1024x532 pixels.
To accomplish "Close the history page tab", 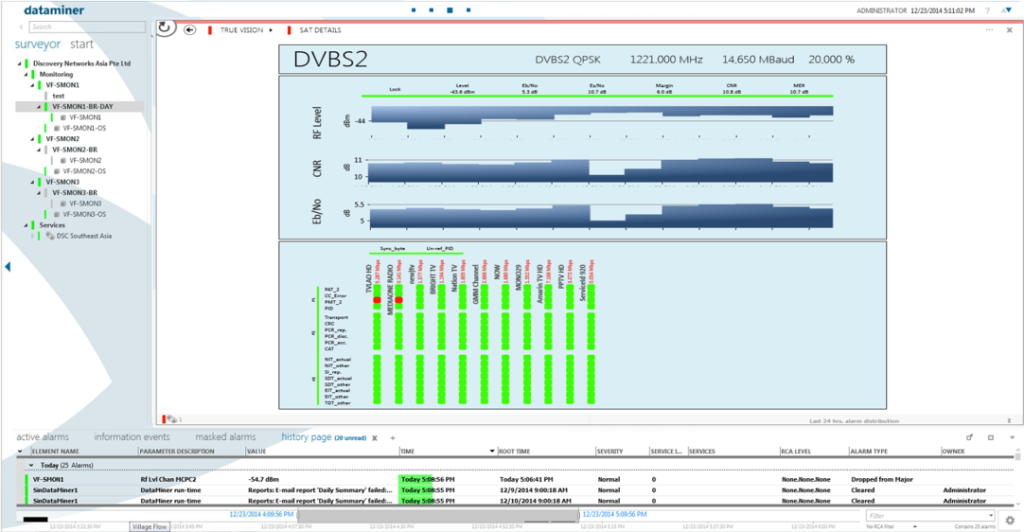I will point(375,438).
